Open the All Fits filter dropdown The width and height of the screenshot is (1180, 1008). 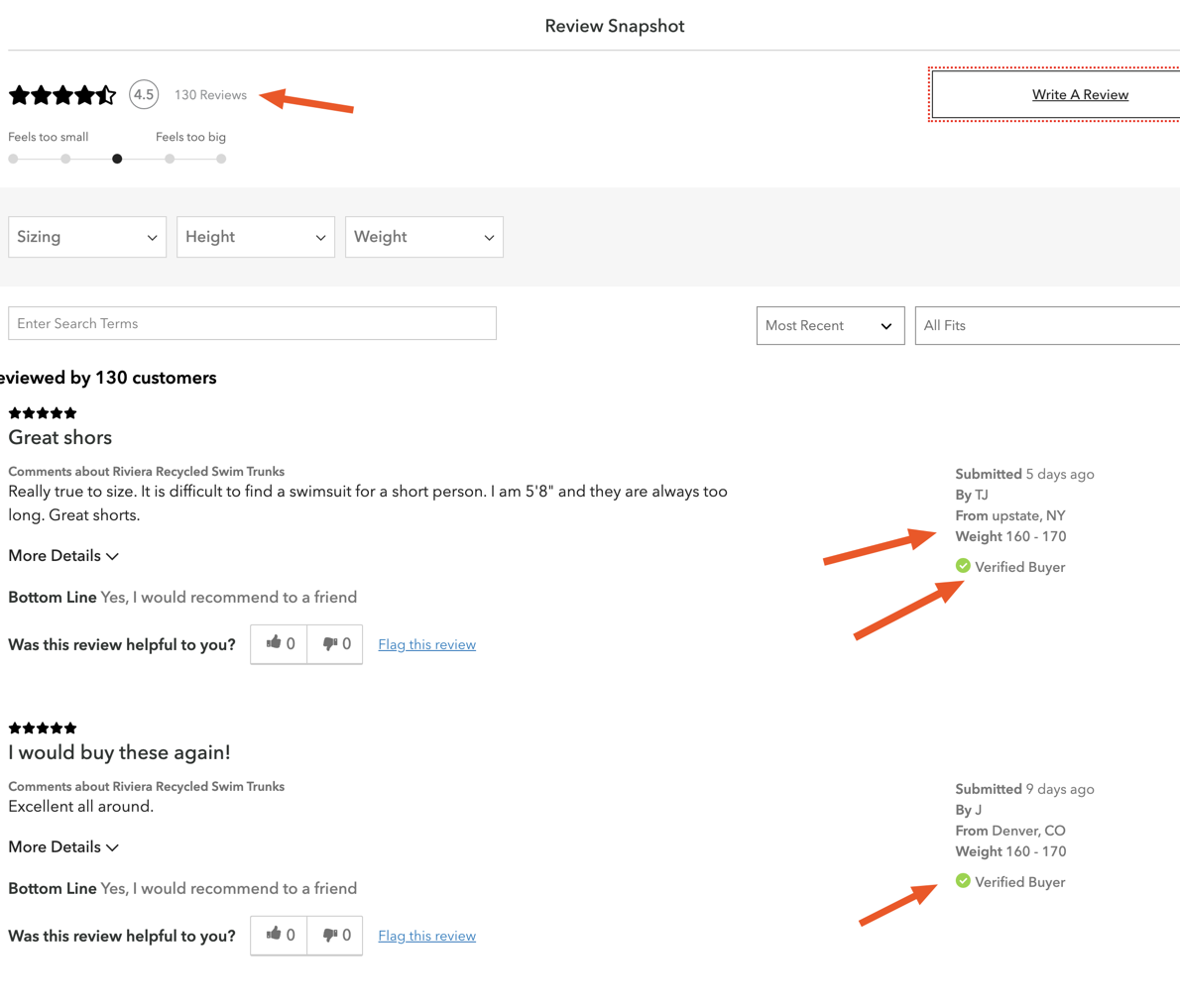(x=1047, y=326)
